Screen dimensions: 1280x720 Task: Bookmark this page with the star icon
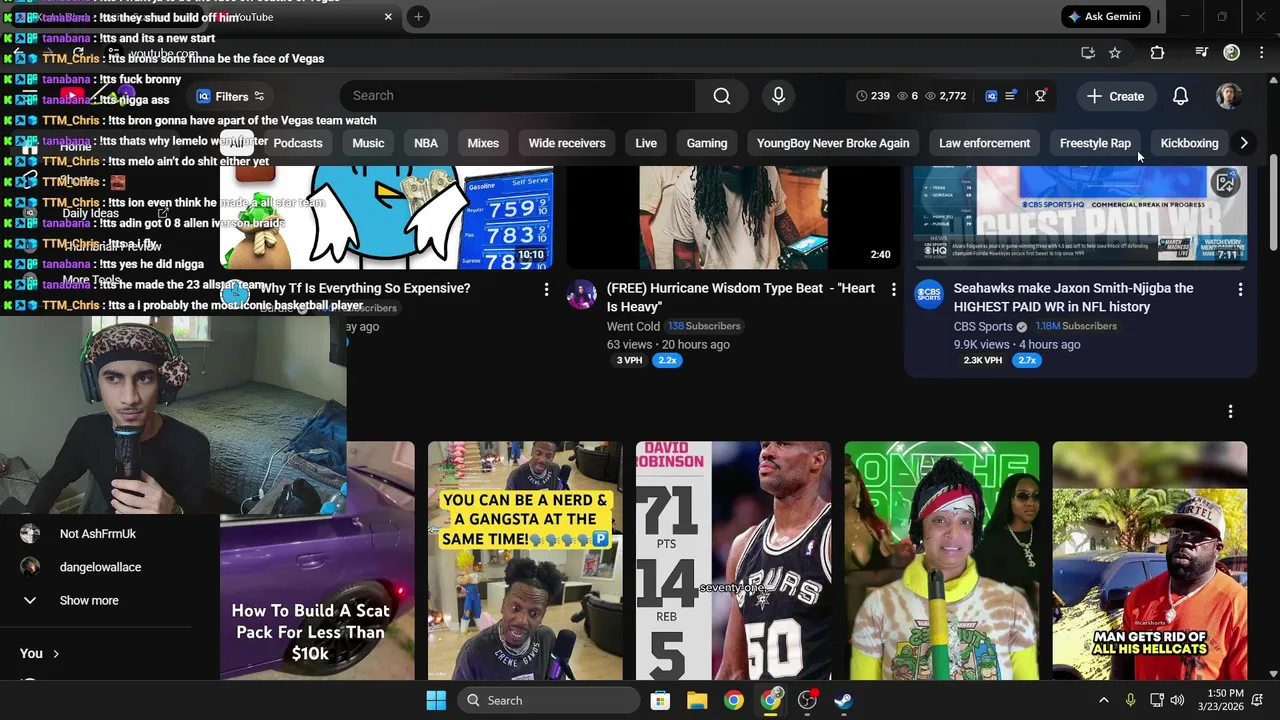(x=1115, y=53)
